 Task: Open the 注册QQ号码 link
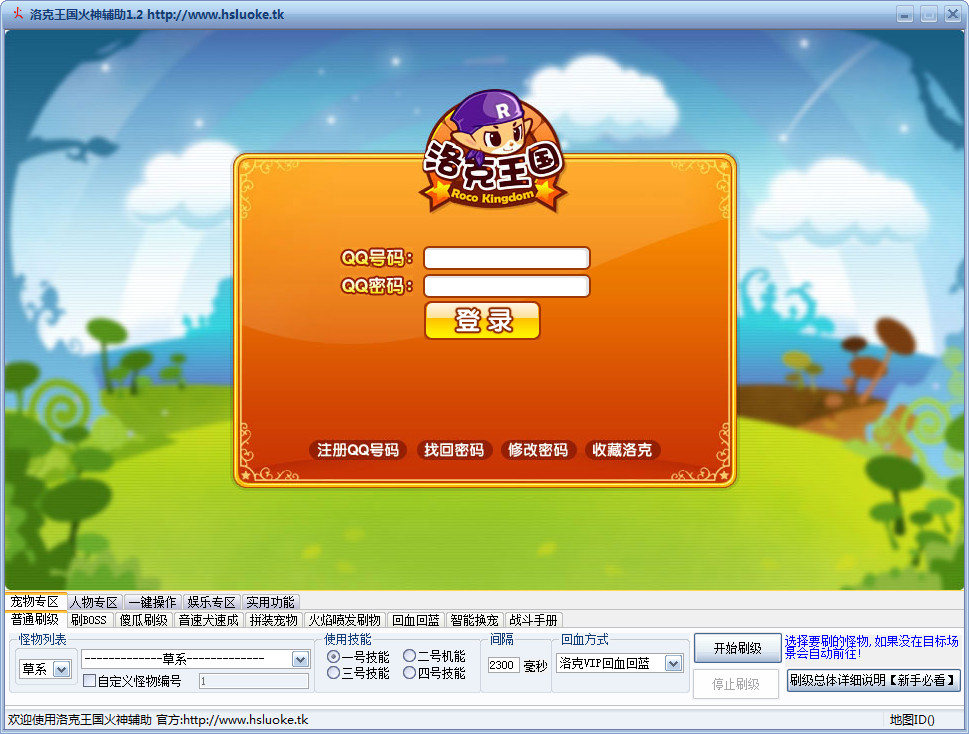[358, 450]
